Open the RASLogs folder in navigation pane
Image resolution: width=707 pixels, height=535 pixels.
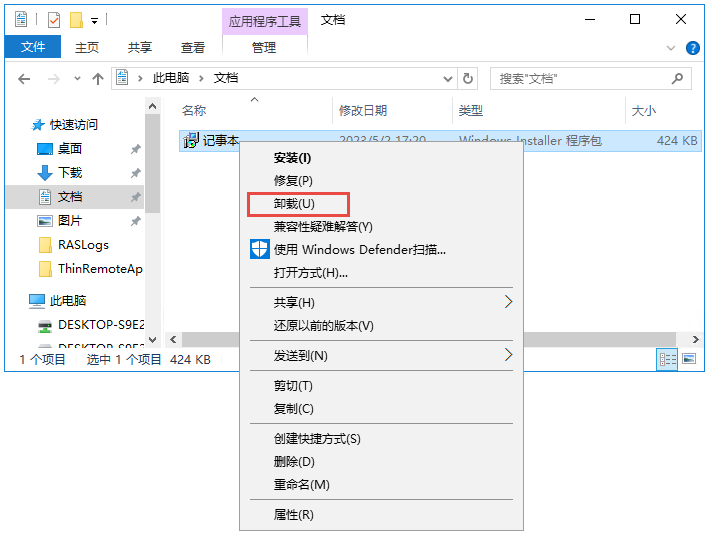pos(83,245)
